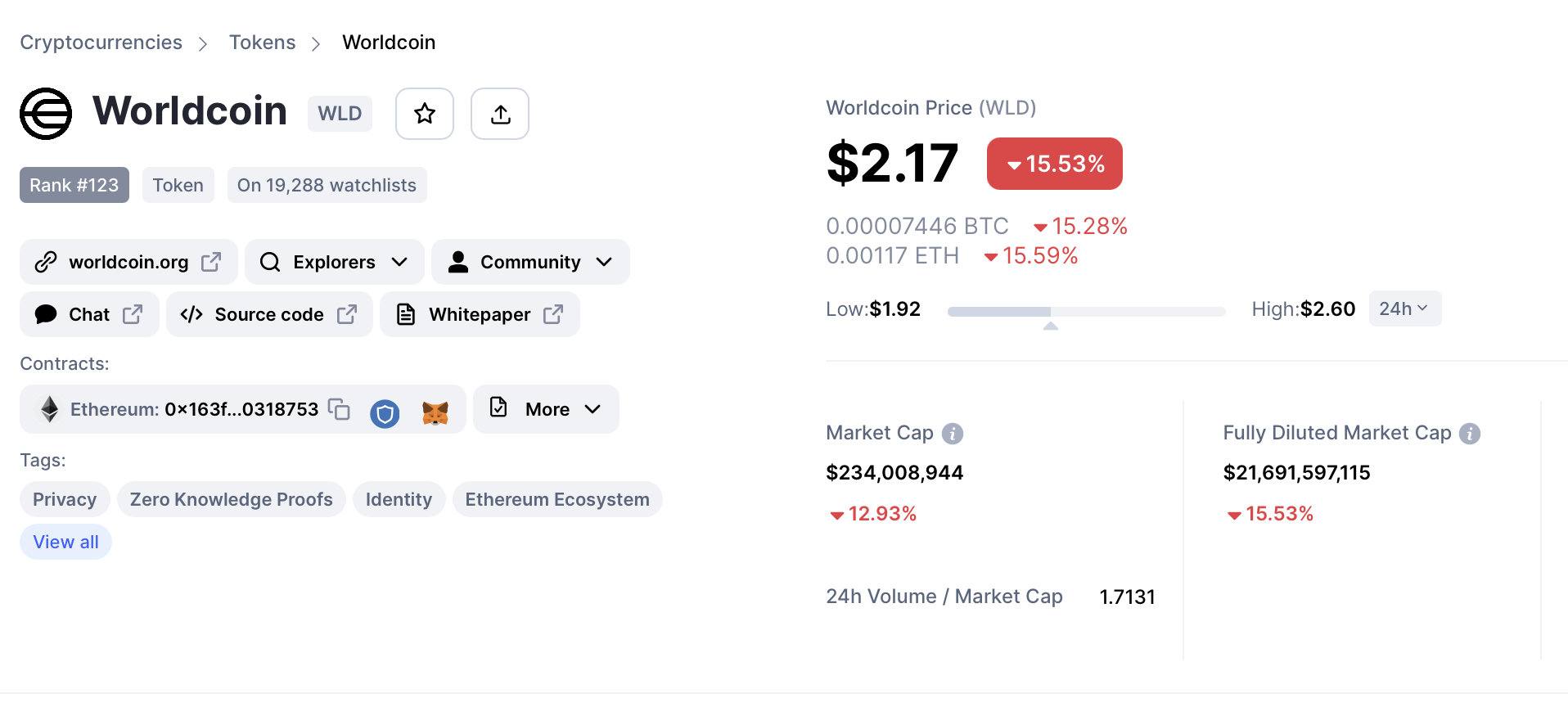Go to Cryptocurrencies breadcrumb
Viewport: 1568px width, 707px height.
click(x=101, y=43)
